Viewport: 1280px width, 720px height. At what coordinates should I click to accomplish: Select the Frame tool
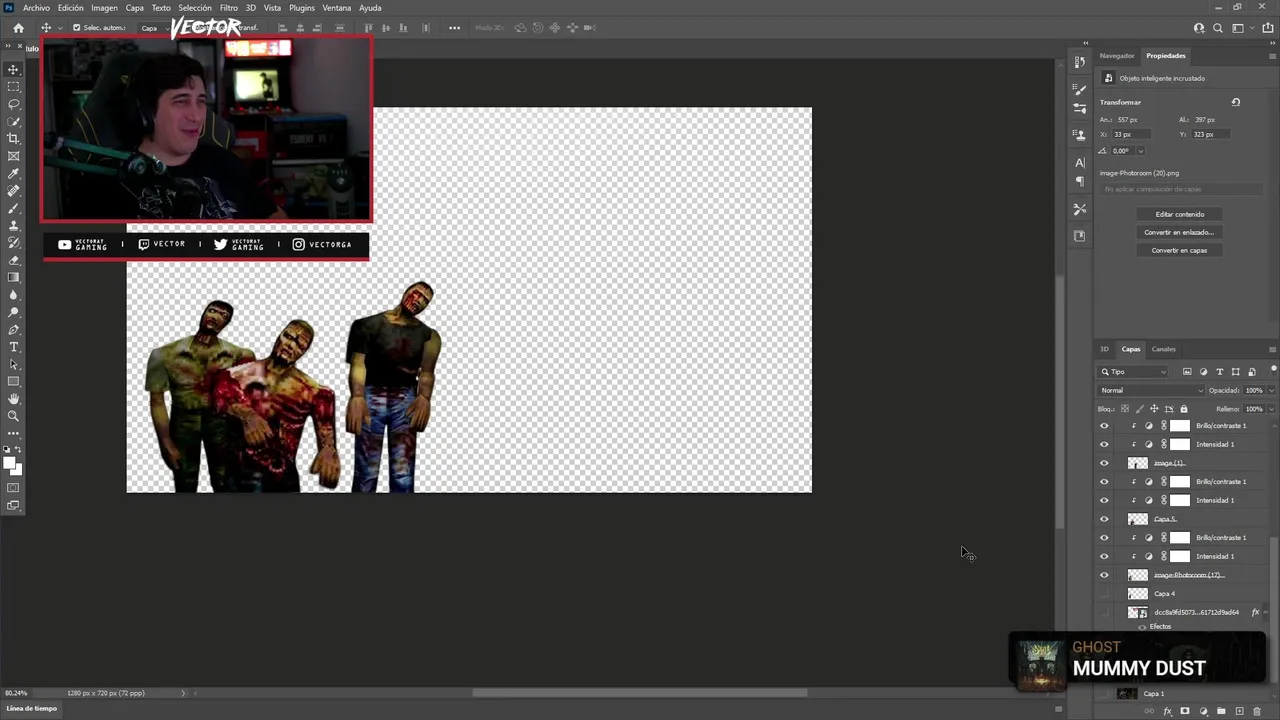click(14, 156)
